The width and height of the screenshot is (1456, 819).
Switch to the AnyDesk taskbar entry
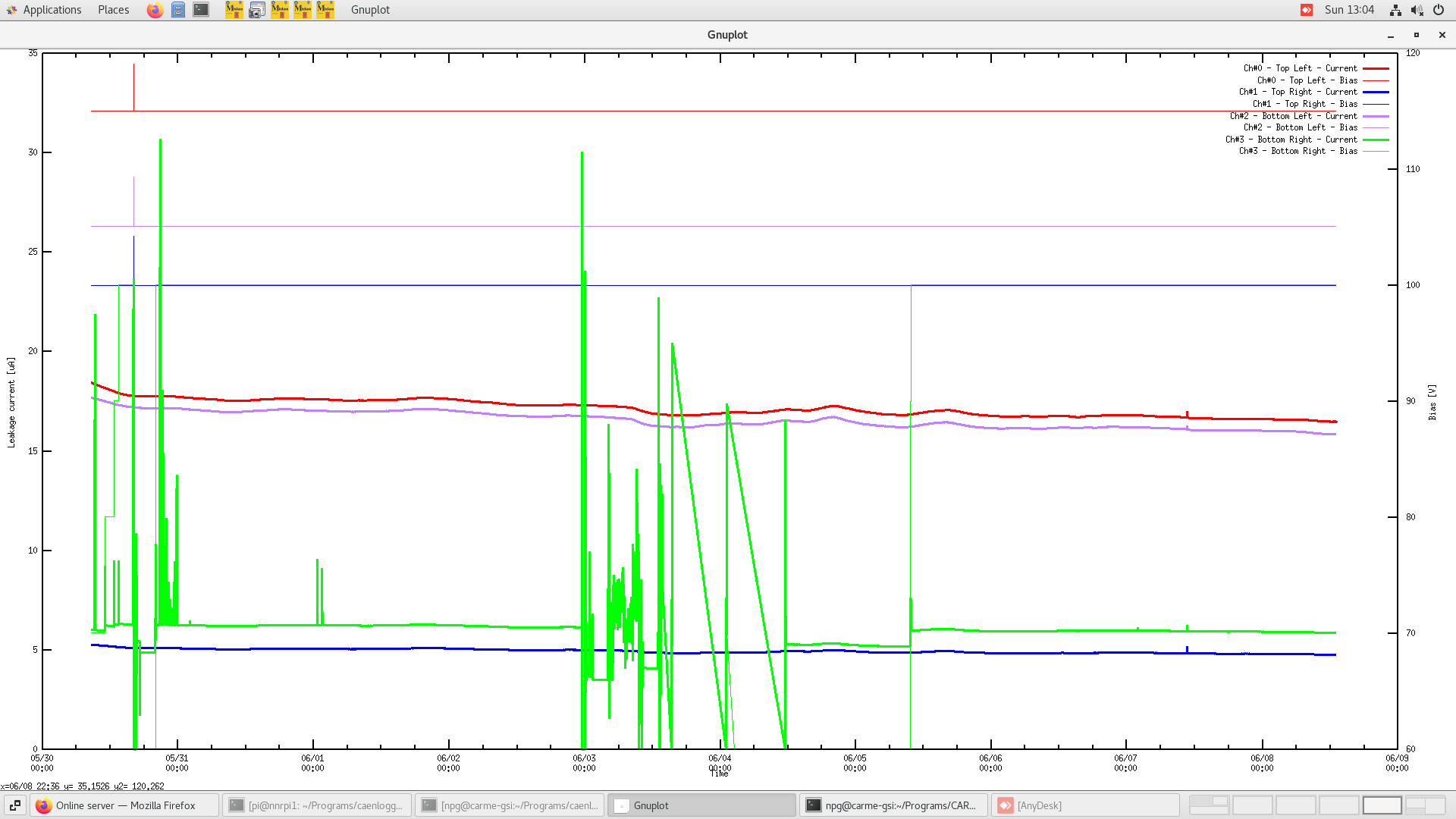point(1084,805)
